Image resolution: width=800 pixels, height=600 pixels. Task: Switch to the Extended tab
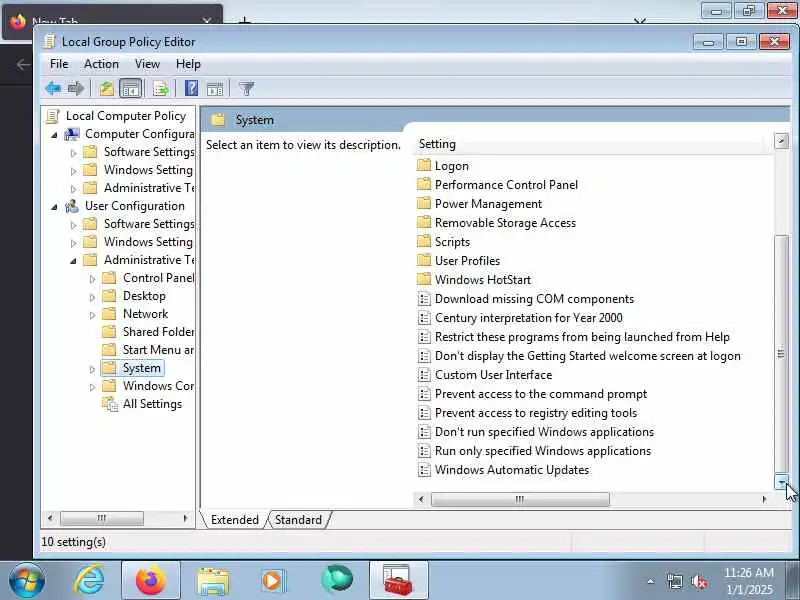point(235,520)
